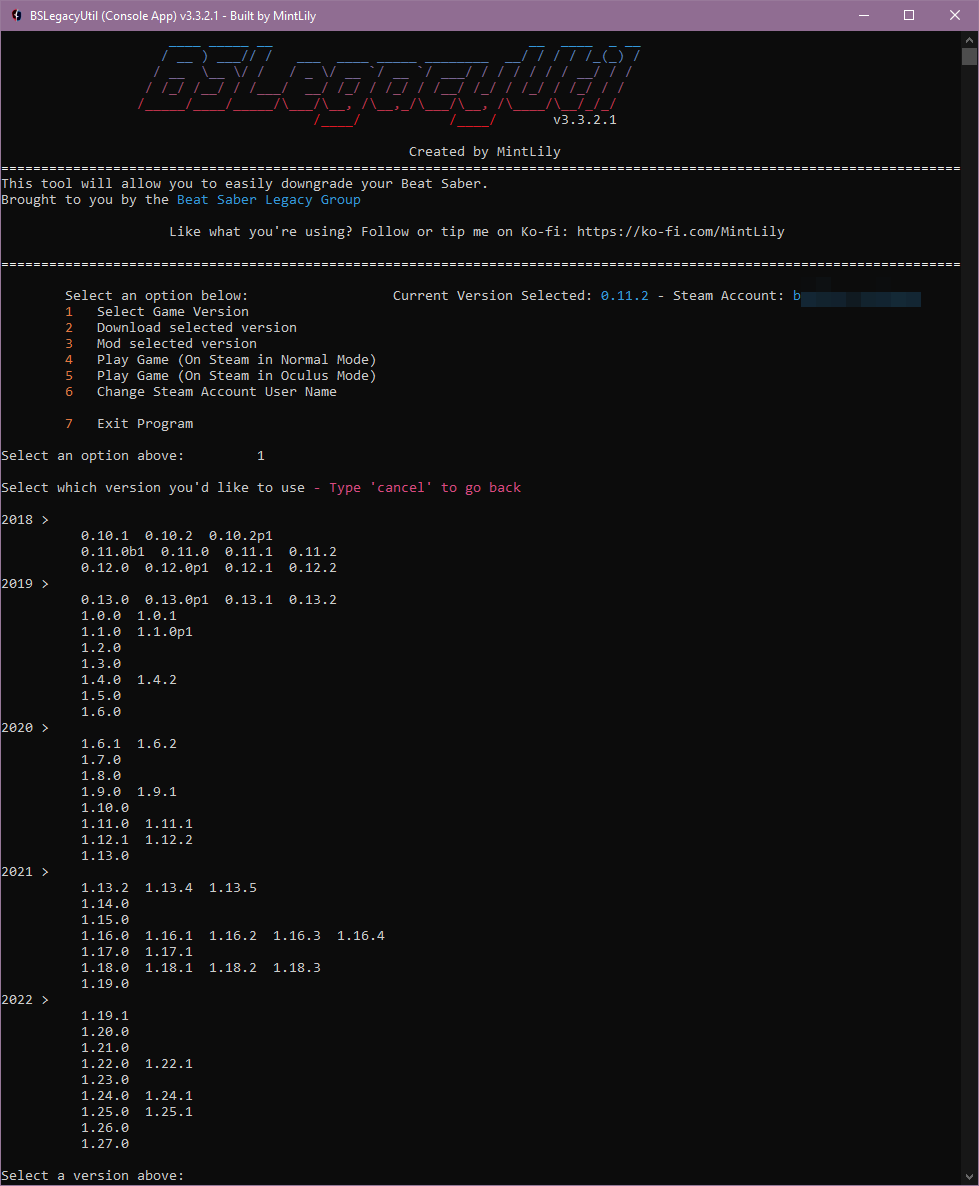Image resolution: width=979 pixels, height=1186 pixels.
Task: Open the ko-fi.com/MintLily URL
Action: pos(680,232)
